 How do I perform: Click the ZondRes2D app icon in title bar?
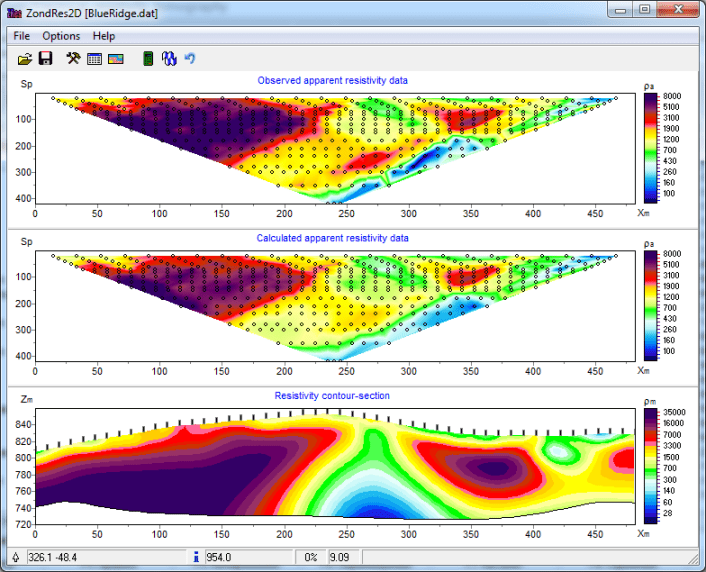[13, 10]
